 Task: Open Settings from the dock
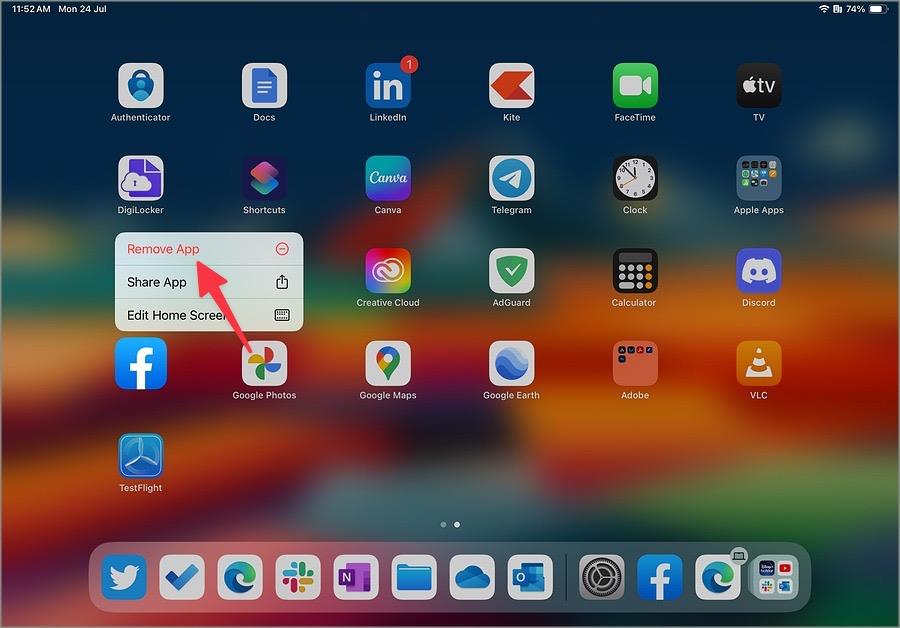602,577
